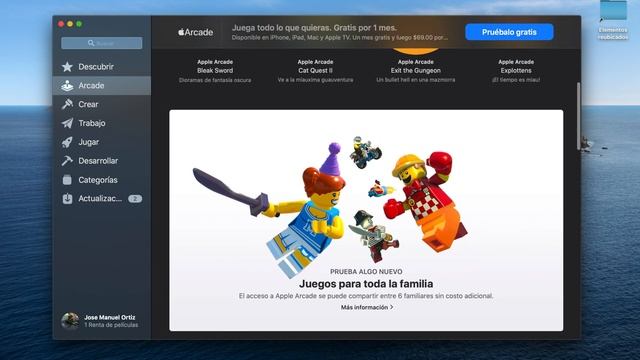
Task: Click the Categorías icon in sidebar
Action: 67,180
